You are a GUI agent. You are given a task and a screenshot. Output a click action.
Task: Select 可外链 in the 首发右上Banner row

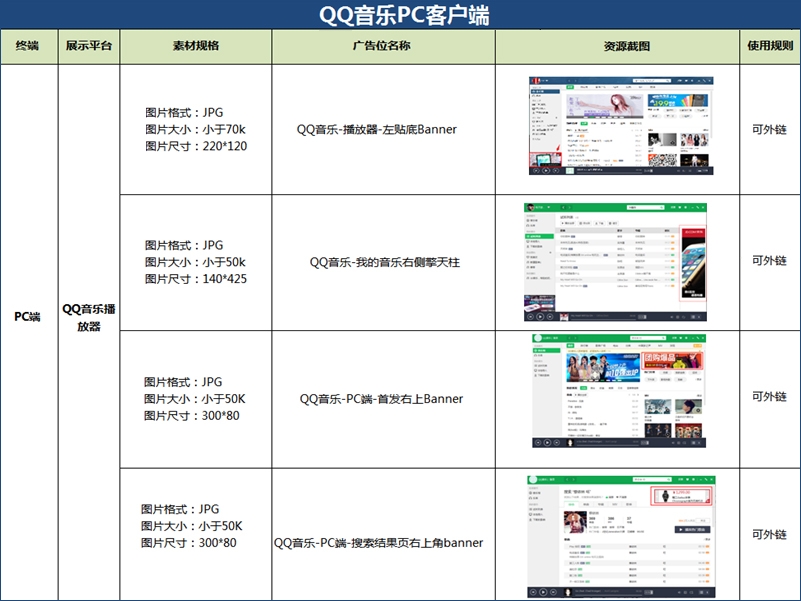(769, 397)
